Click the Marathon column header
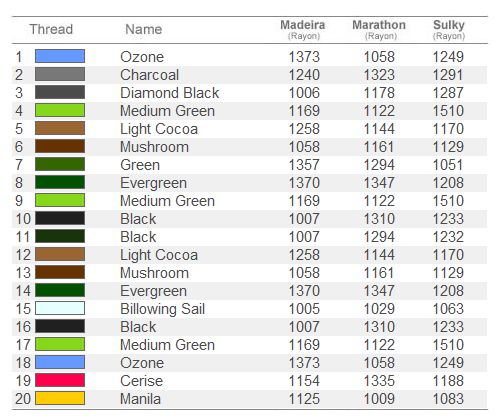Screen dimensions: 500x420 pyautogui.click(x=379, y=29)
